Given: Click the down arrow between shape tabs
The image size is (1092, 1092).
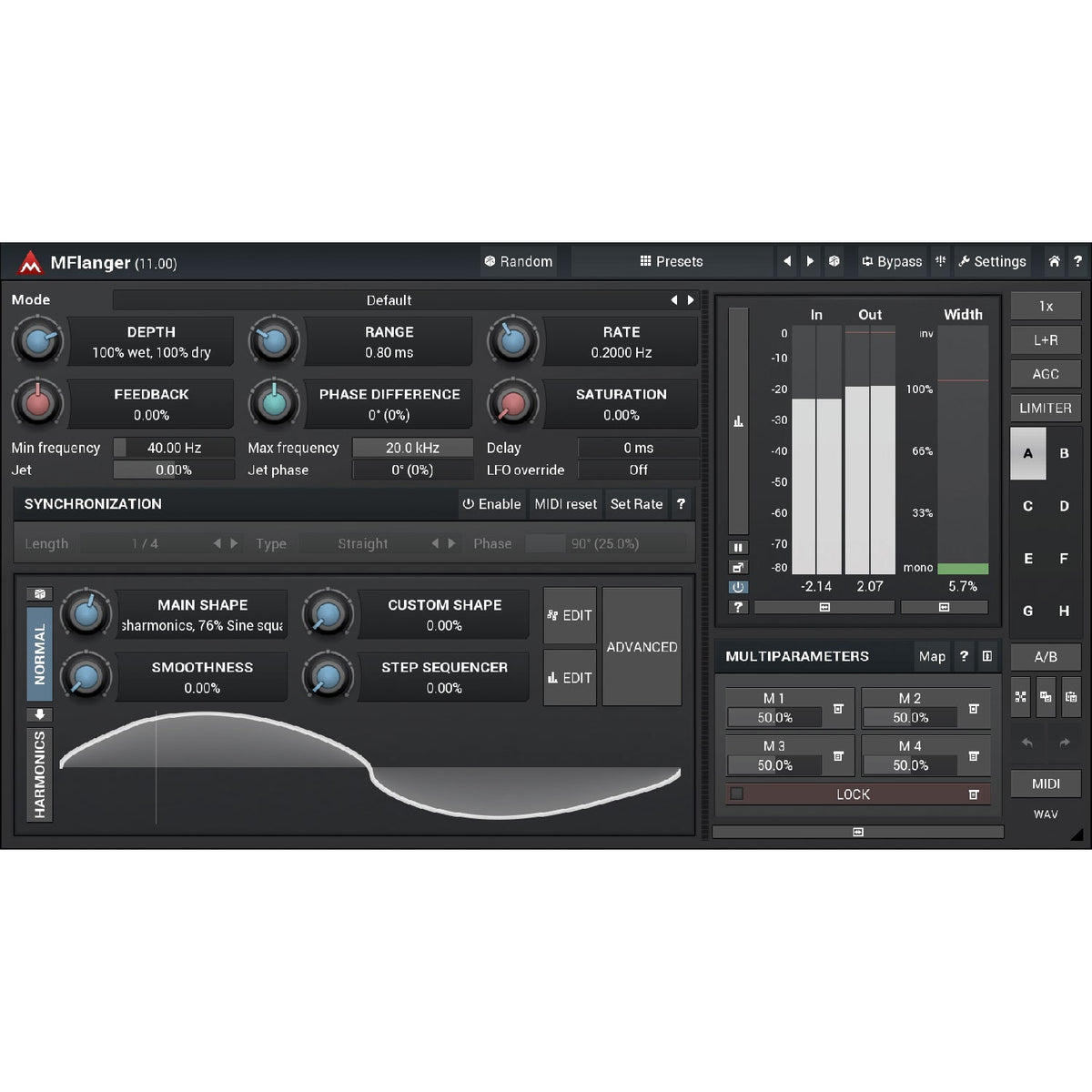Looking at the screenshot, I should coord(39,714).
